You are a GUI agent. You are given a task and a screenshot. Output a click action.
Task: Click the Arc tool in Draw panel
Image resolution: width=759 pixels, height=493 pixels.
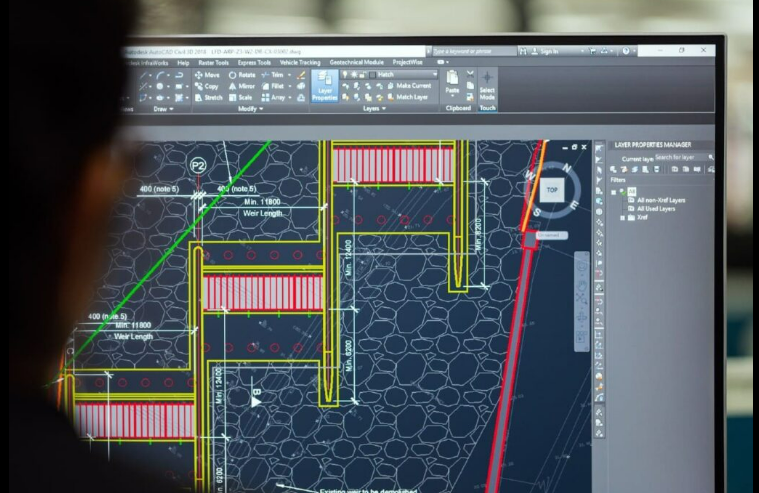[x=160, y=75]
